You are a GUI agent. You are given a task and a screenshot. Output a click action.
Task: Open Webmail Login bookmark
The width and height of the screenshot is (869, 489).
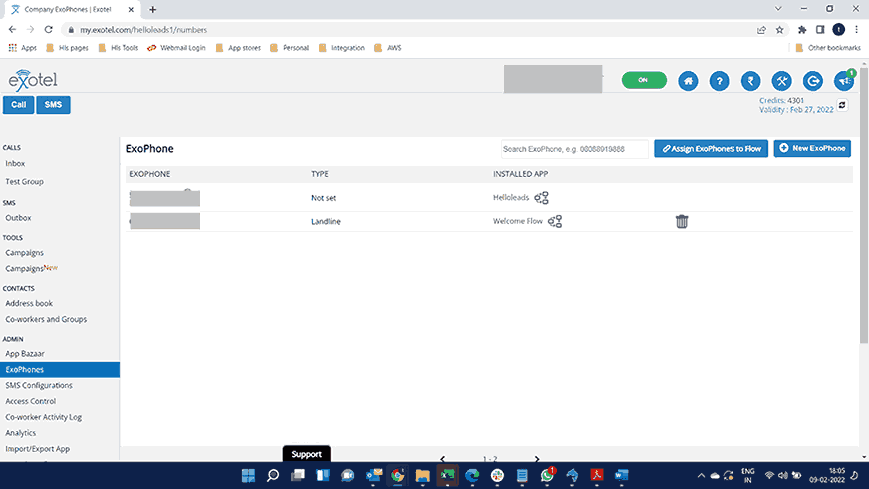click(176, 48)
